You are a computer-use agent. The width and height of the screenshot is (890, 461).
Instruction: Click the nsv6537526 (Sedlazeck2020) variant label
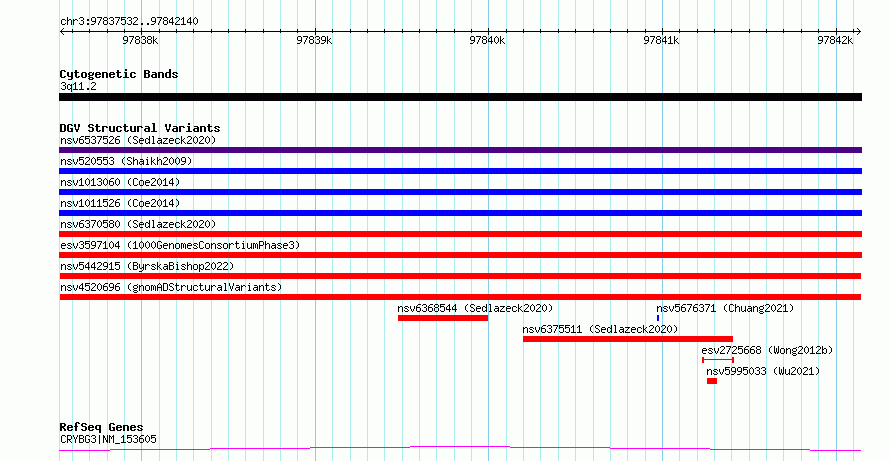[x=138, y=140]
